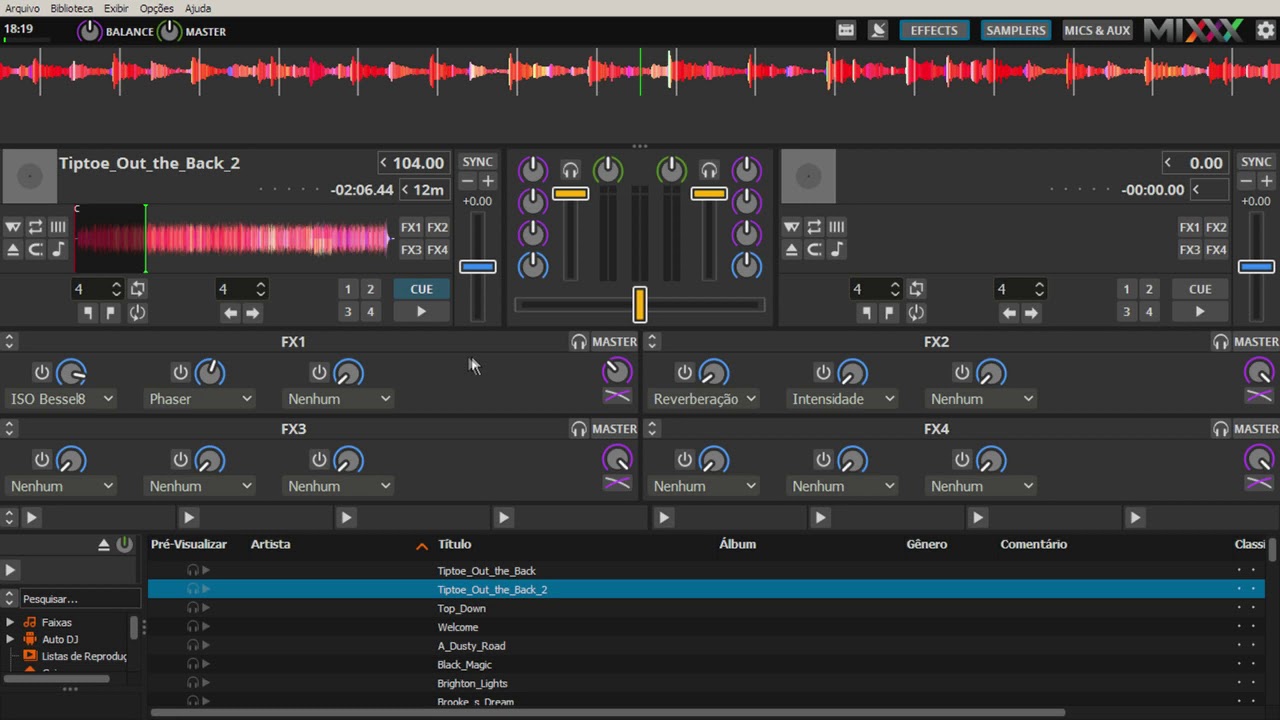Open third FX1 Nenhum effect dropdown

click(340, 399)
